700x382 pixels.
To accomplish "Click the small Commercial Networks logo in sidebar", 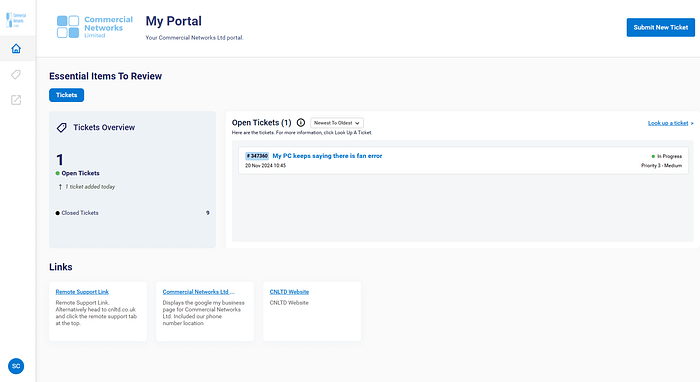I will 16,20.
